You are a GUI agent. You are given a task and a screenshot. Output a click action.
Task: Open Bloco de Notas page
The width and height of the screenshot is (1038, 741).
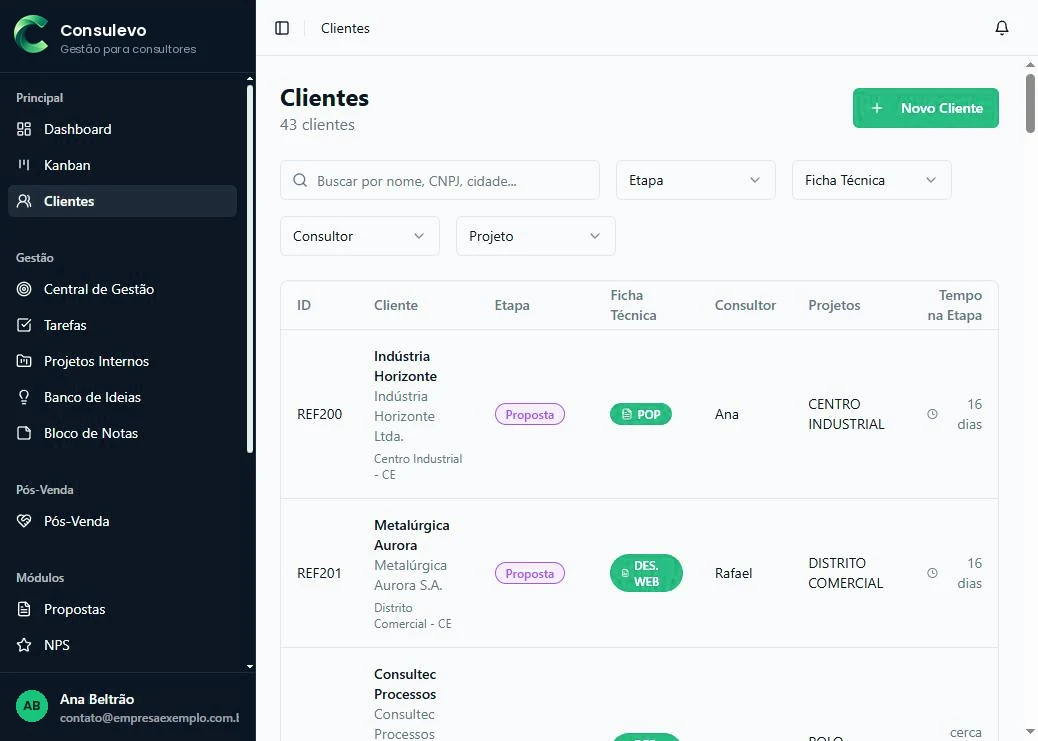[122, 433]
